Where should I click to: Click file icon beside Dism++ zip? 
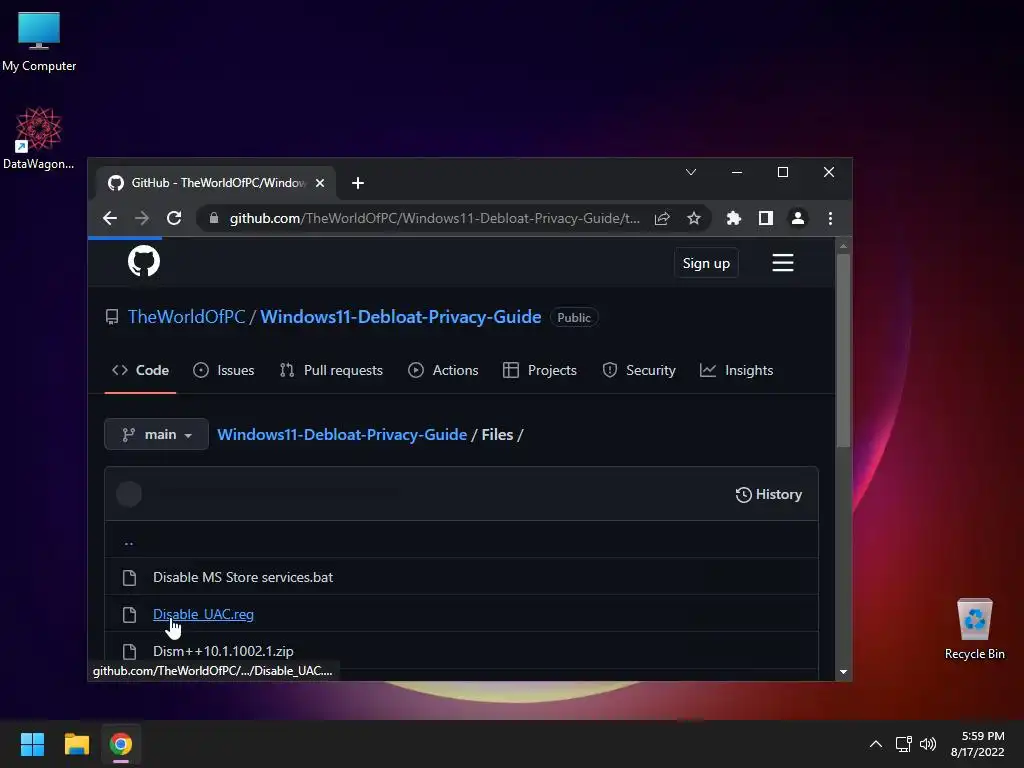coord(129,651)
